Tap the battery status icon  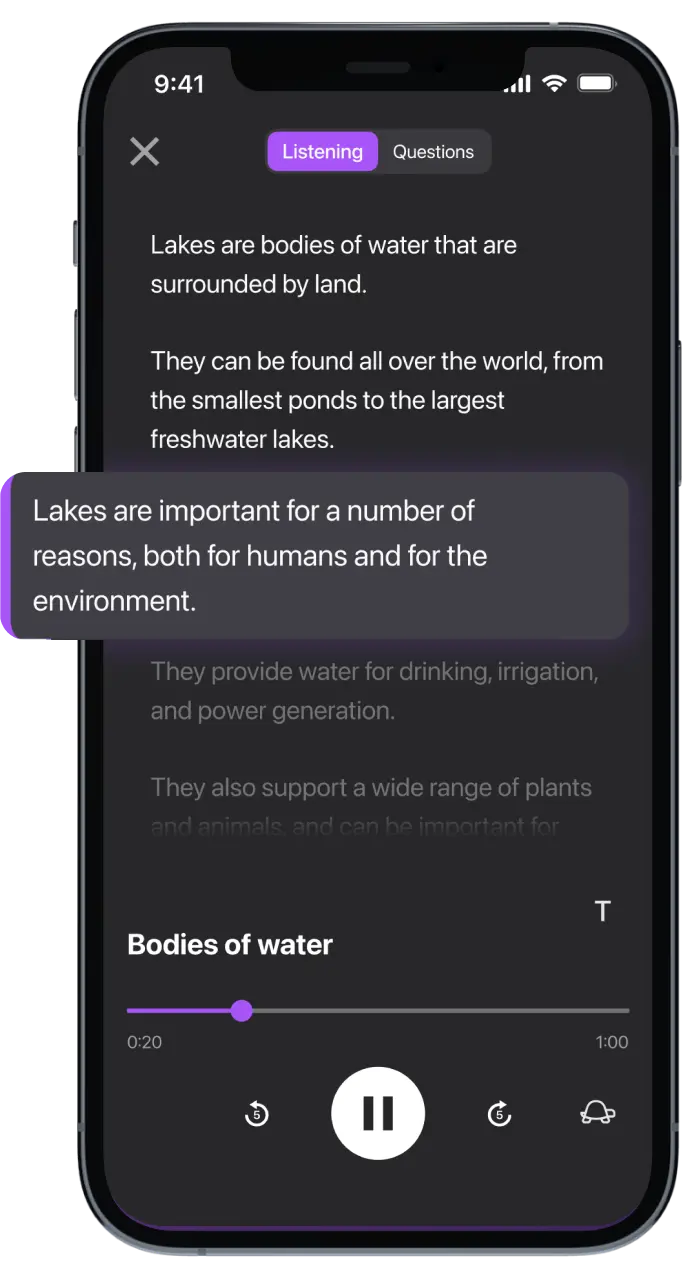(x=596, y=84)
